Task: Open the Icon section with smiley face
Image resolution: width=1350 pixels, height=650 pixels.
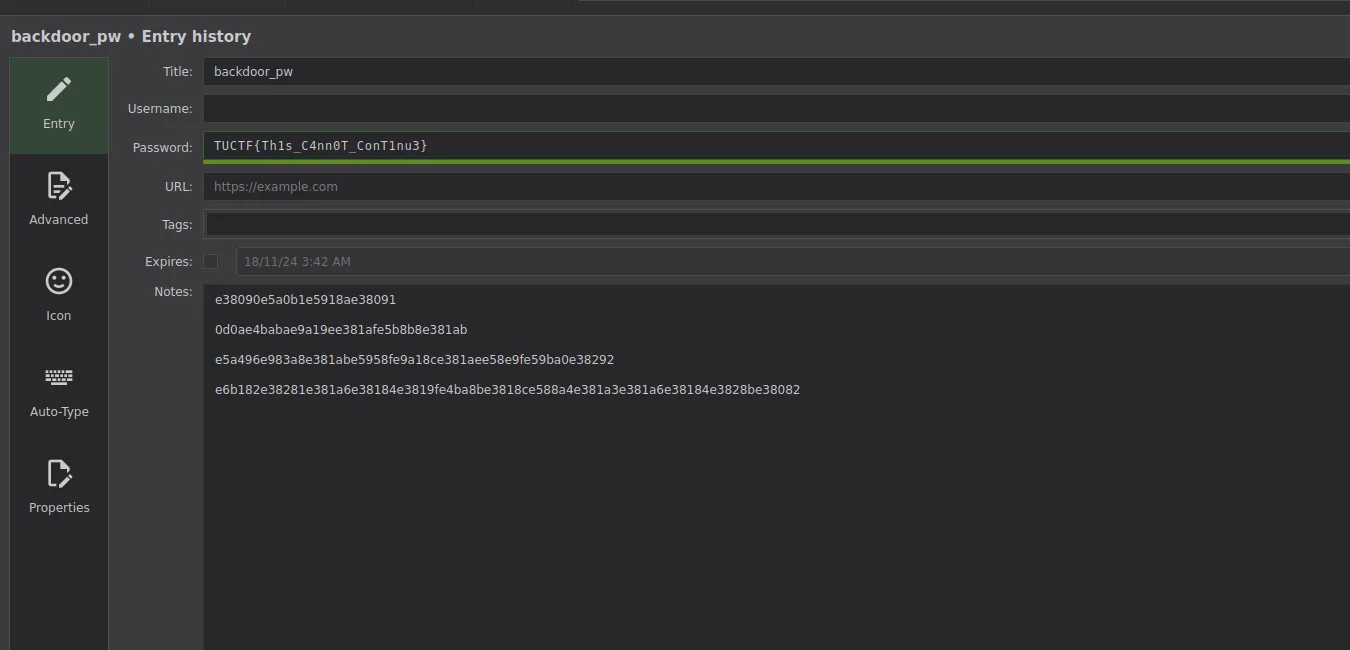Action: tap(59, 296)
